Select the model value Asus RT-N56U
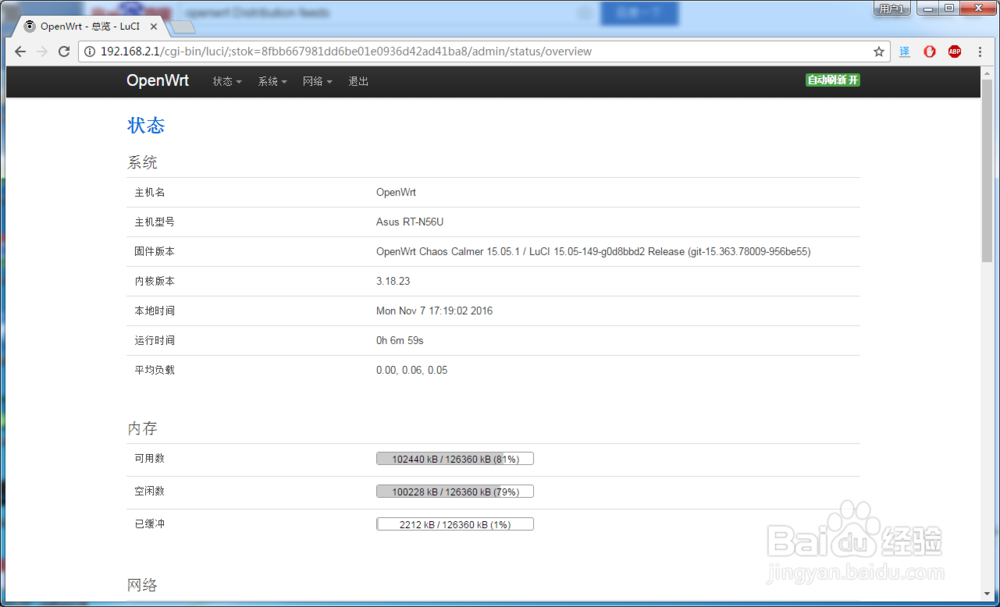The width and height of the screenshot is (1000, 607). coord(410,222)
